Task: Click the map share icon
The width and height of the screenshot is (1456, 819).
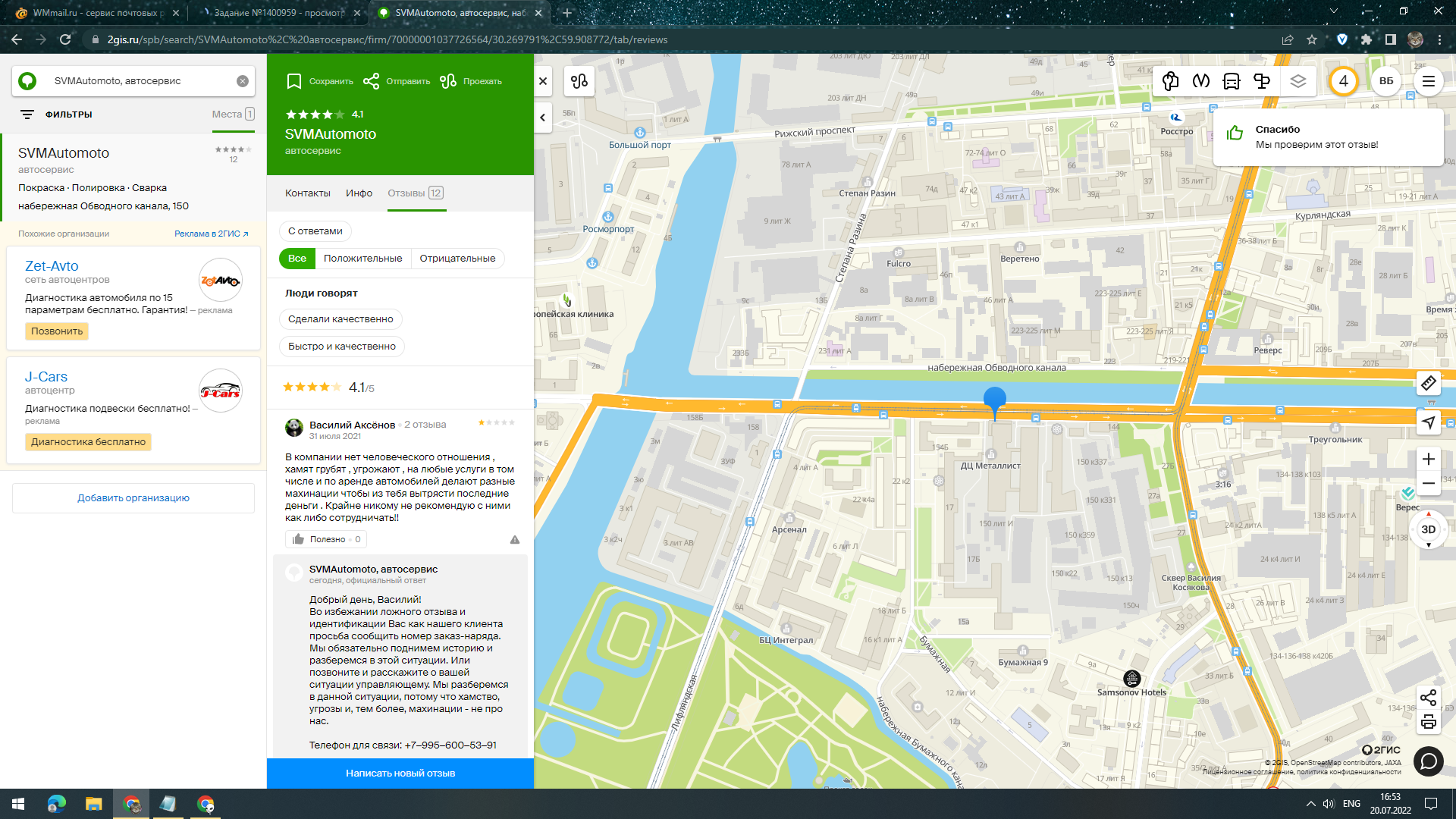Action: tap(1429, 698)
